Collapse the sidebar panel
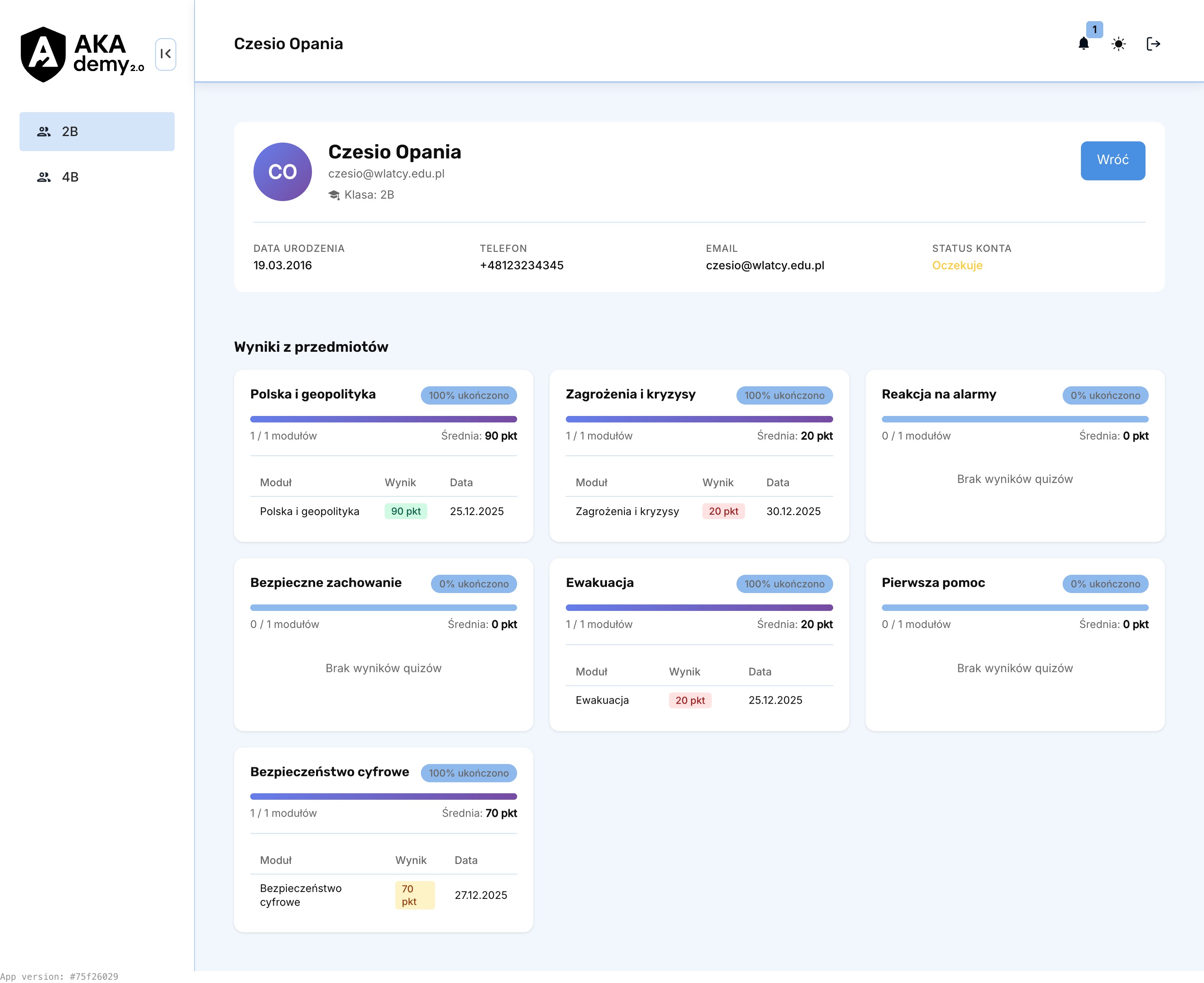This screenshot has width=1204, height=983. click(165, 54)
